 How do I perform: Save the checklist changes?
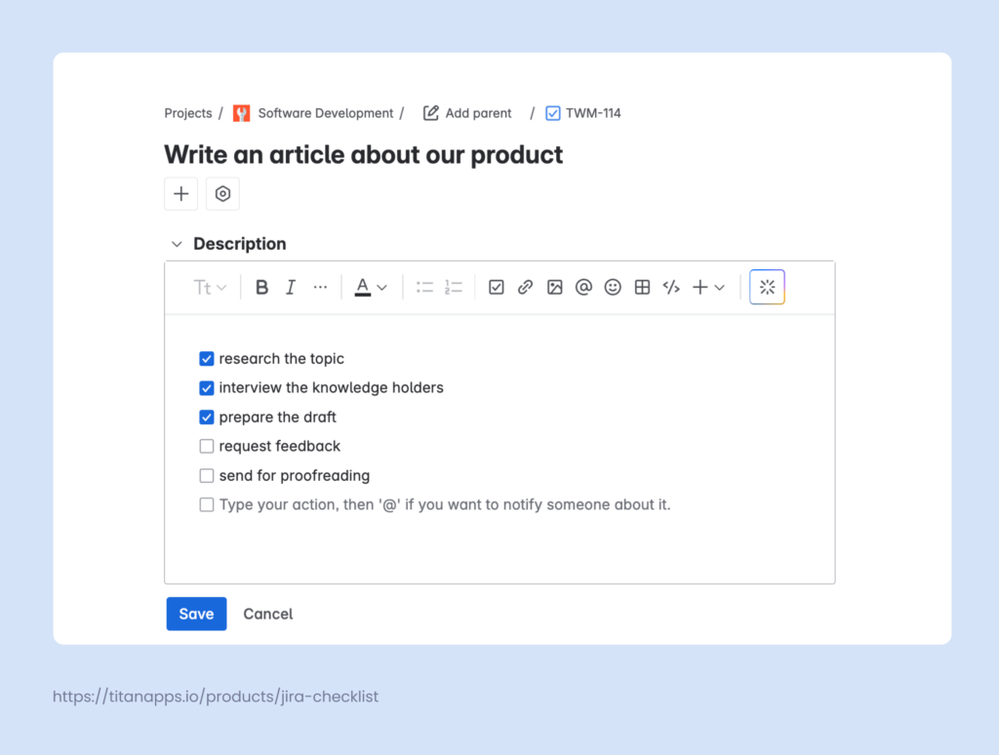coord(196,613)
